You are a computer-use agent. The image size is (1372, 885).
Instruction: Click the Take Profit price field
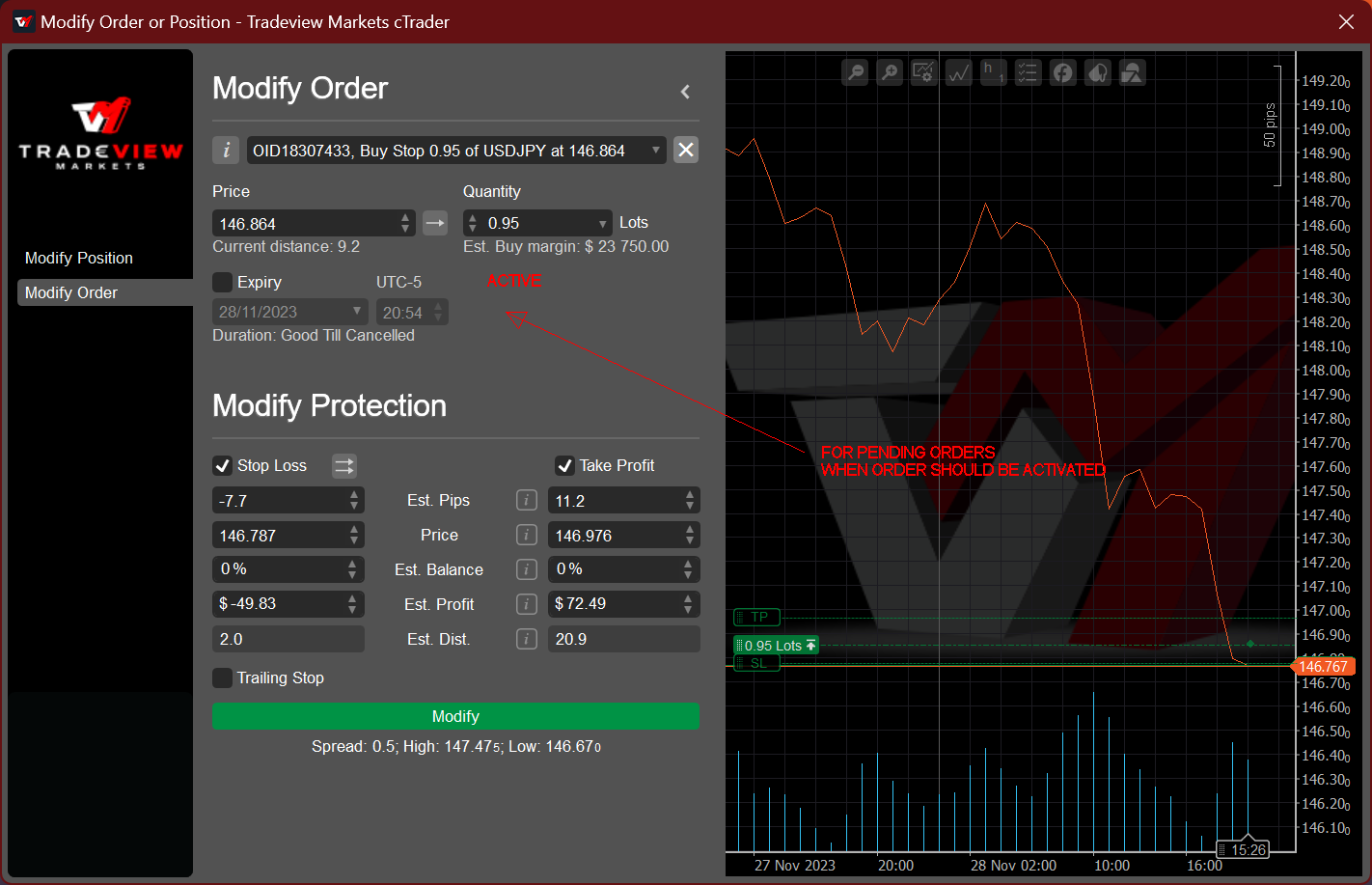(614, 536)
